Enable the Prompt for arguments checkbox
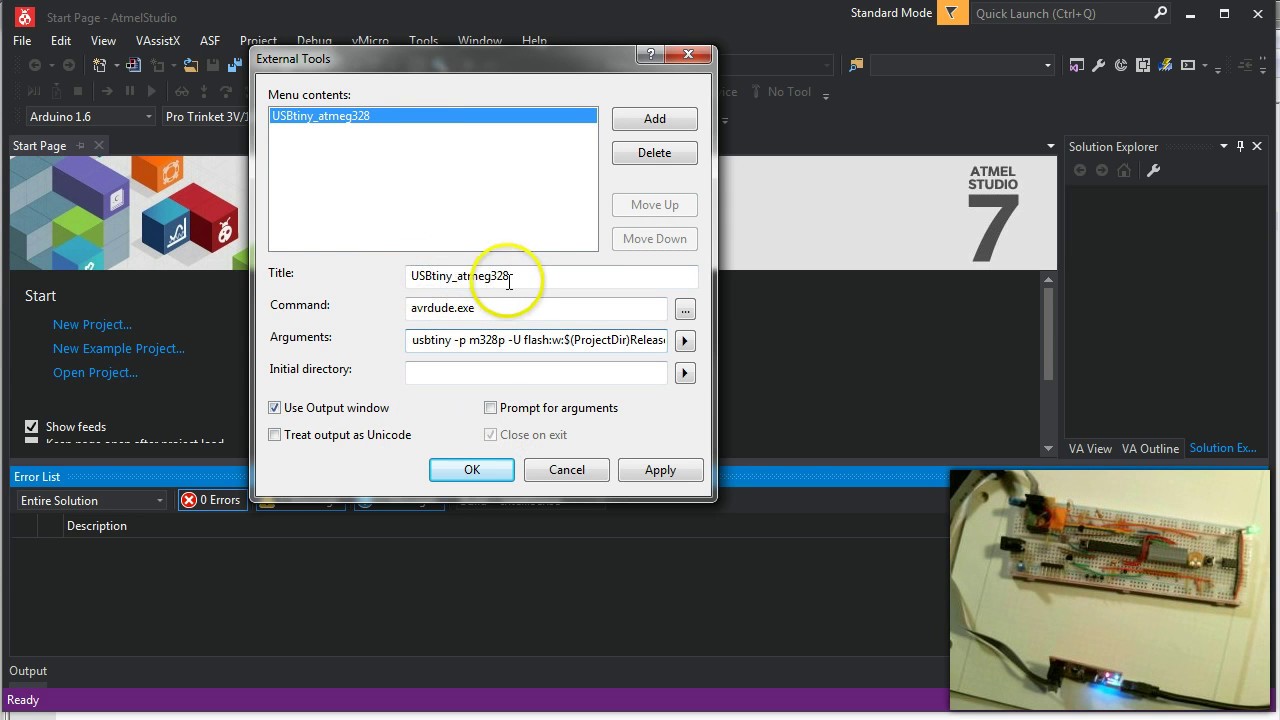Image resolution: width=1280 pixels, height=720 pixels. (x=490, y=408)
